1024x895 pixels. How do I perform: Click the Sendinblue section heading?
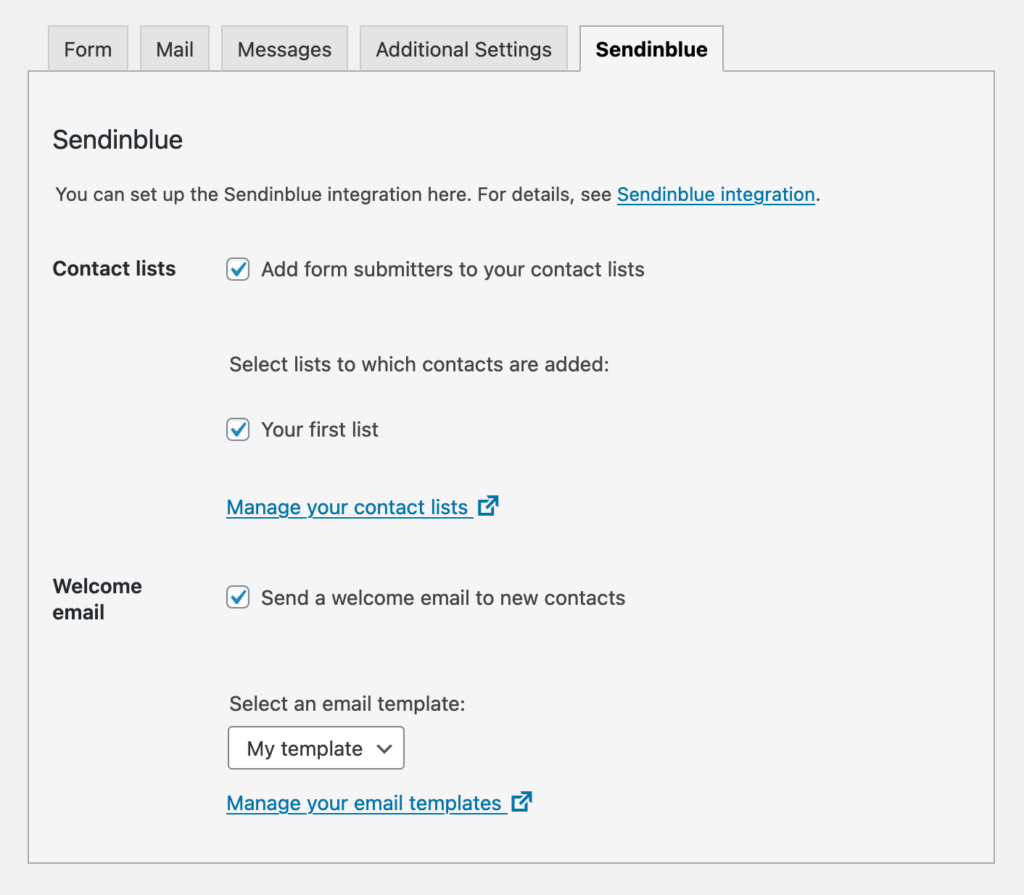tap(118, 140)
